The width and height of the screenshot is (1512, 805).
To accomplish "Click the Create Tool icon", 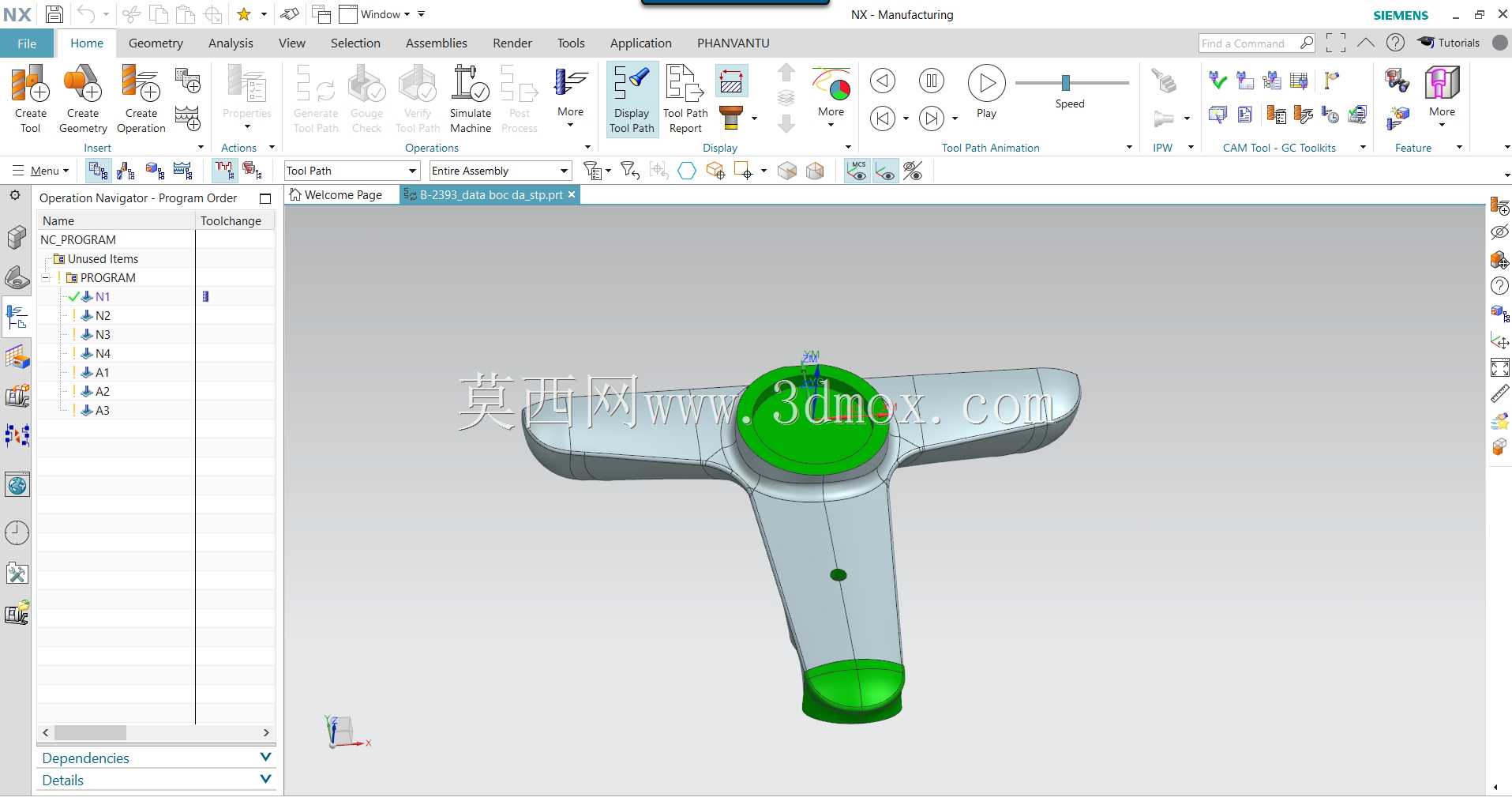I will point(30,99).
